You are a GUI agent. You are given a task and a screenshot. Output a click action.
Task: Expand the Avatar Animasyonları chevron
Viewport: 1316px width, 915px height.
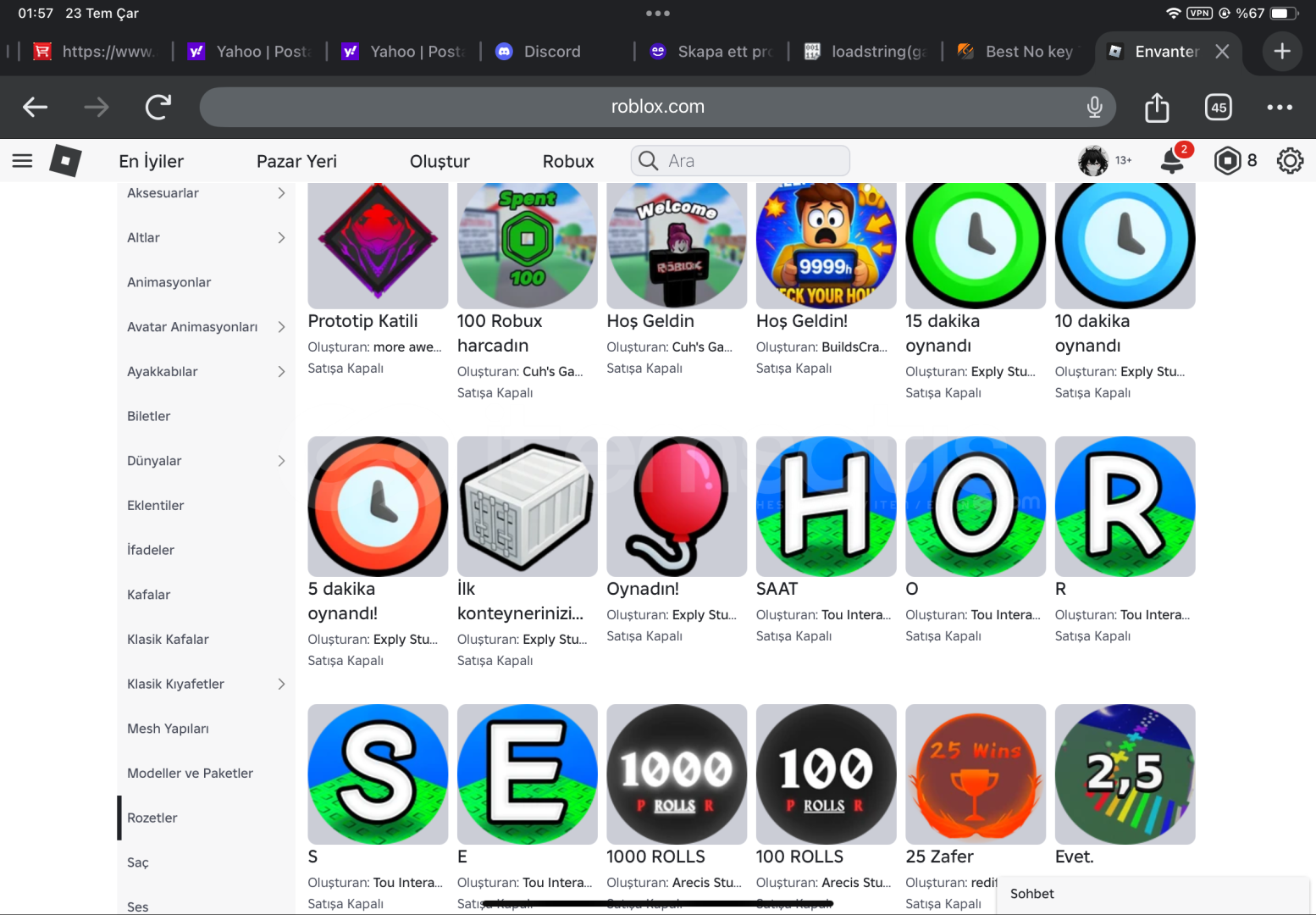[x=281, y=327]
